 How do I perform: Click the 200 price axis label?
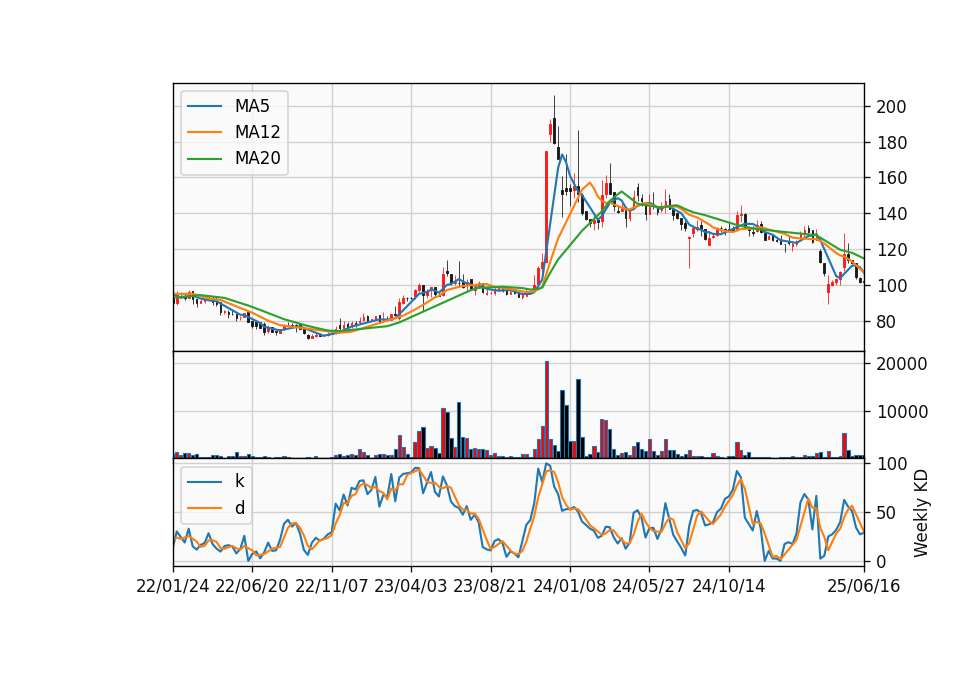[x=891, y=107]
